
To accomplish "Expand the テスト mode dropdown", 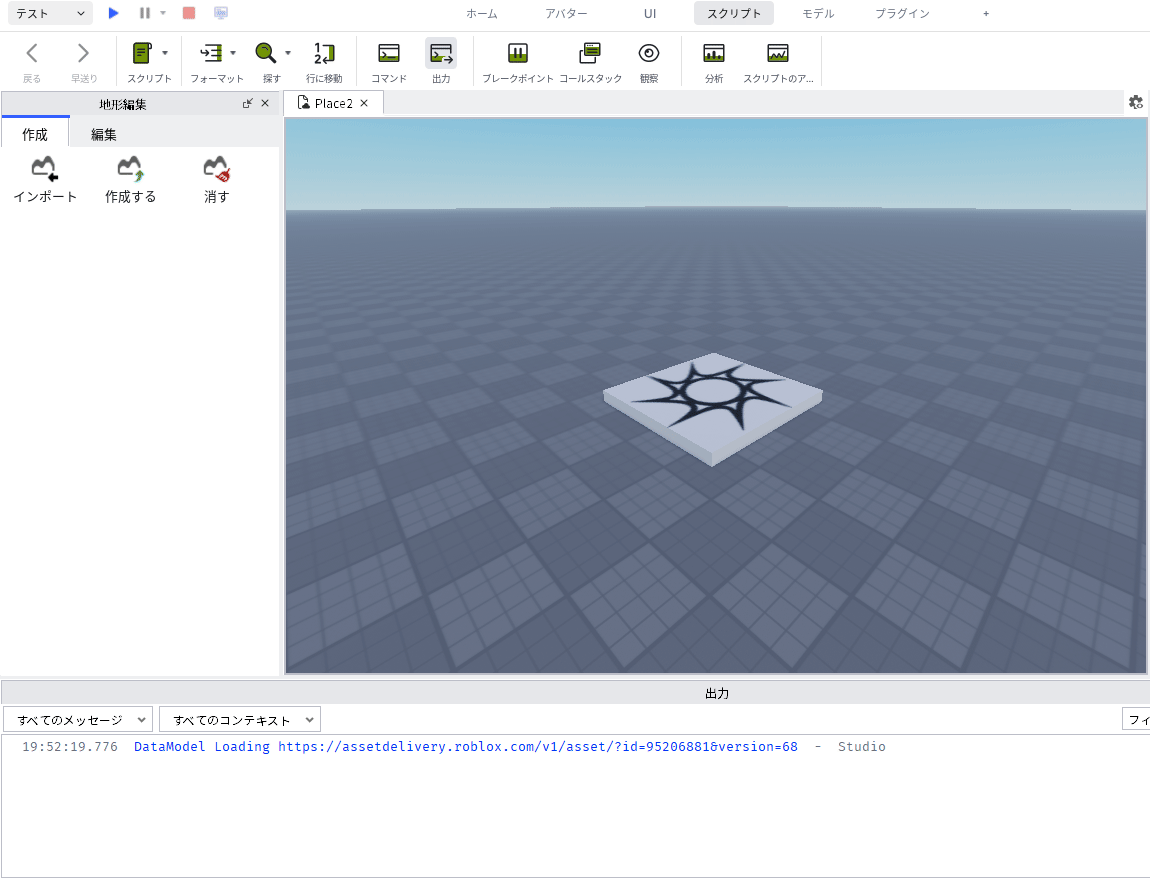I will 51,13.
